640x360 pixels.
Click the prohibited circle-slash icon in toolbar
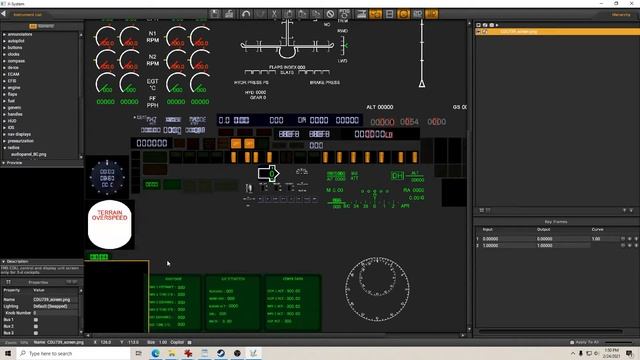point(330,14)
